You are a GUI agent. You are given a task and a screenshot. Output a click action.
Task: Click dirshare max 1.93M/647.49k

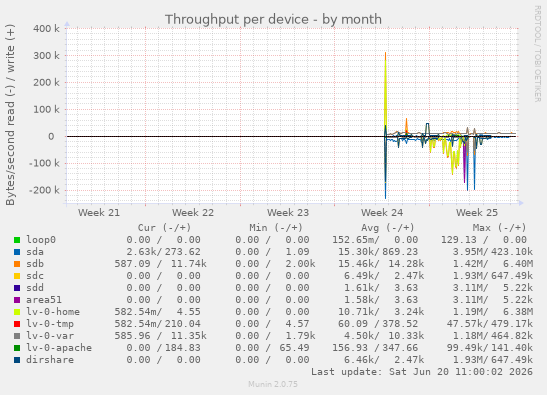pyautogui.click(x=493, y=360)
